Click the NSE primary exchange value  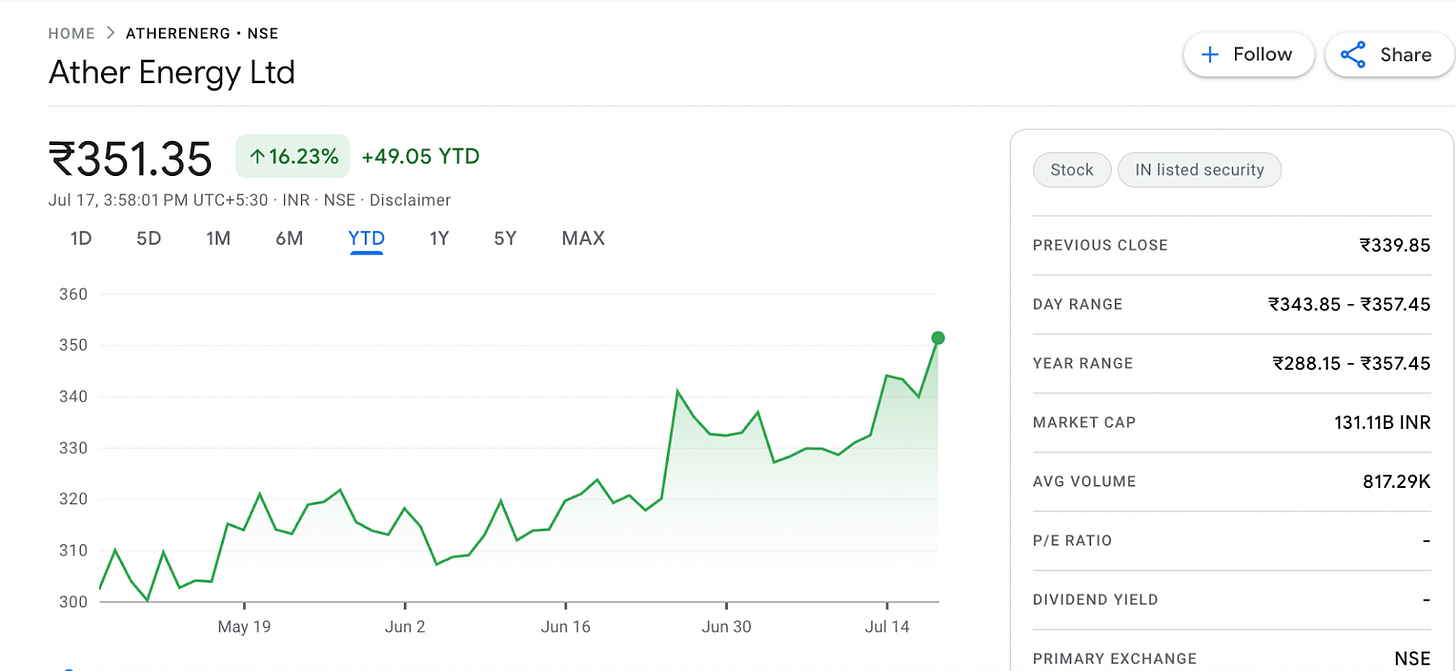click(x=1413, y=658)
